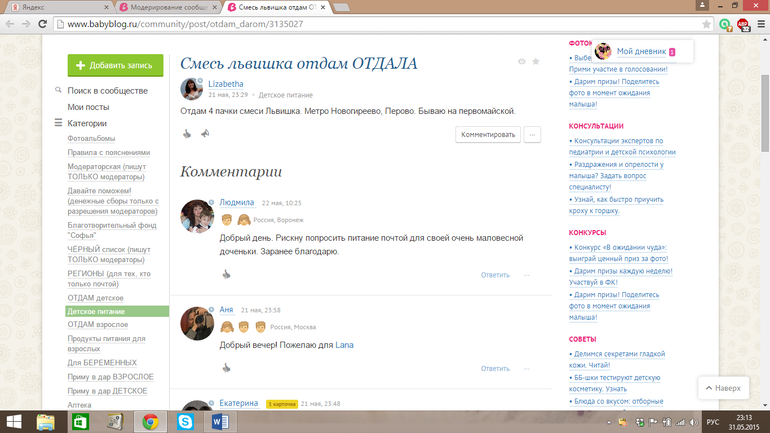Open Поиск в сообществе search
This screenshot has width=770, height=433.
[107, 91]
